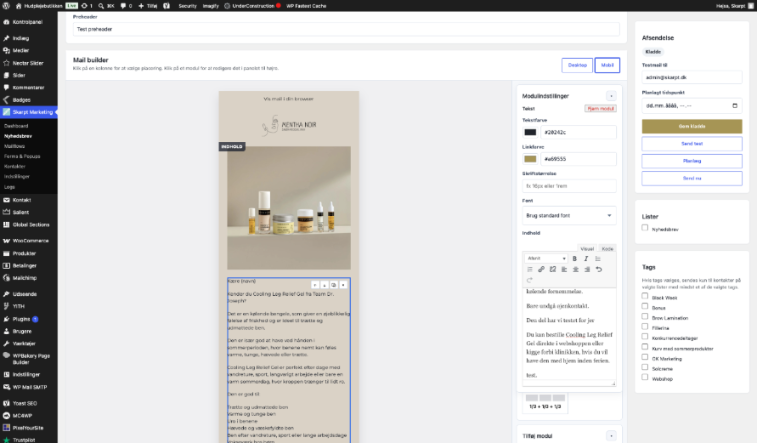This screenshot has height=443, width=757.
Task: Align editor text left
Action: point(564,269)
